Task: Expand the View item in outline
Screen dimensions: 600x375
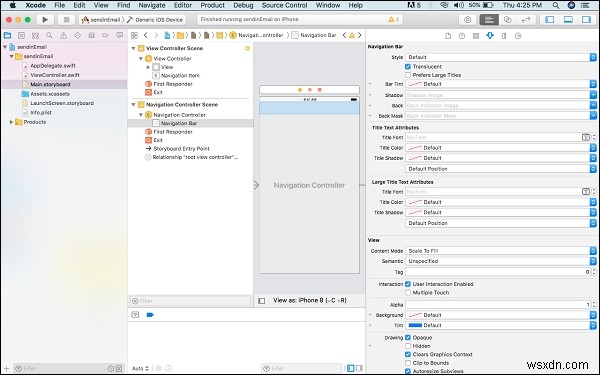Action: click(148, 67)
